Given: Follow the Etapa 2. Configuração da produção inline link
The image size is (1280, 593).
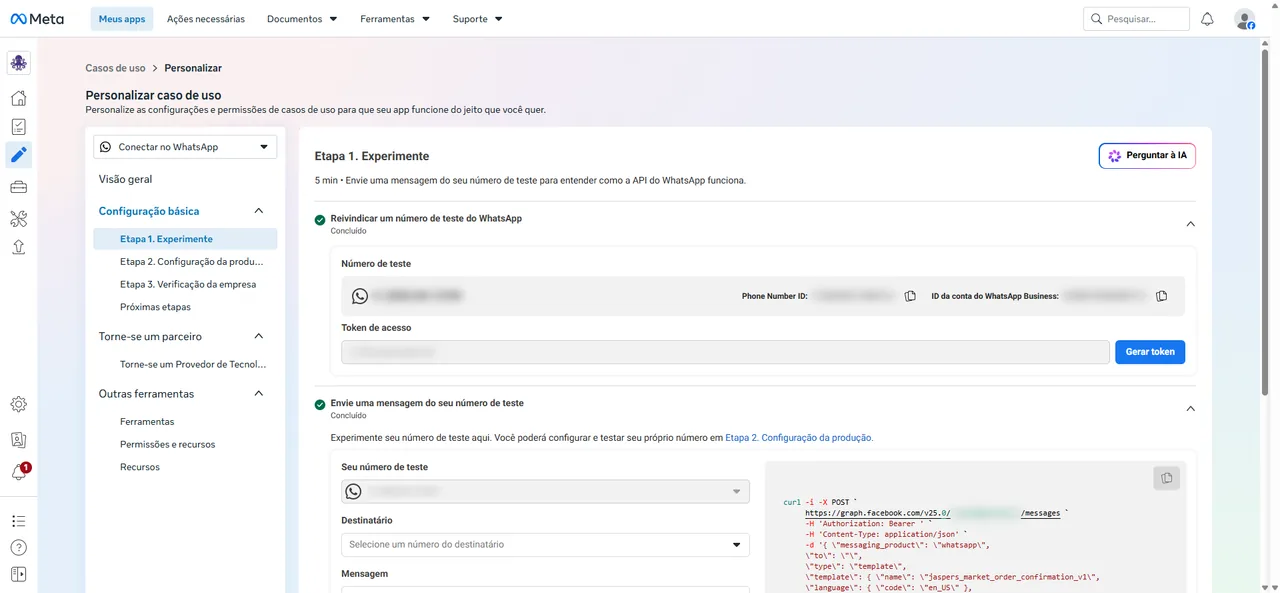Looking at the screenshot, I should click(x=799, y=438).
